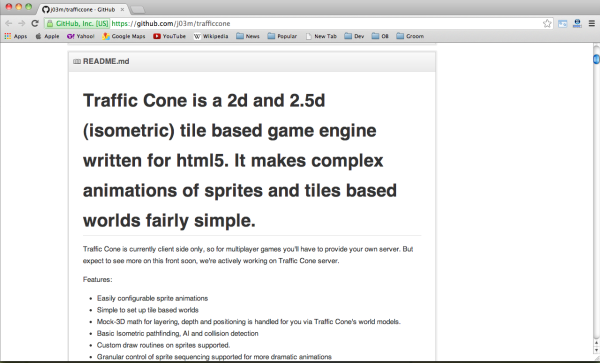Open the Apps shortcut in bookmarks bar
This screenshot has height=363, width=600.
tap(16, 36)
